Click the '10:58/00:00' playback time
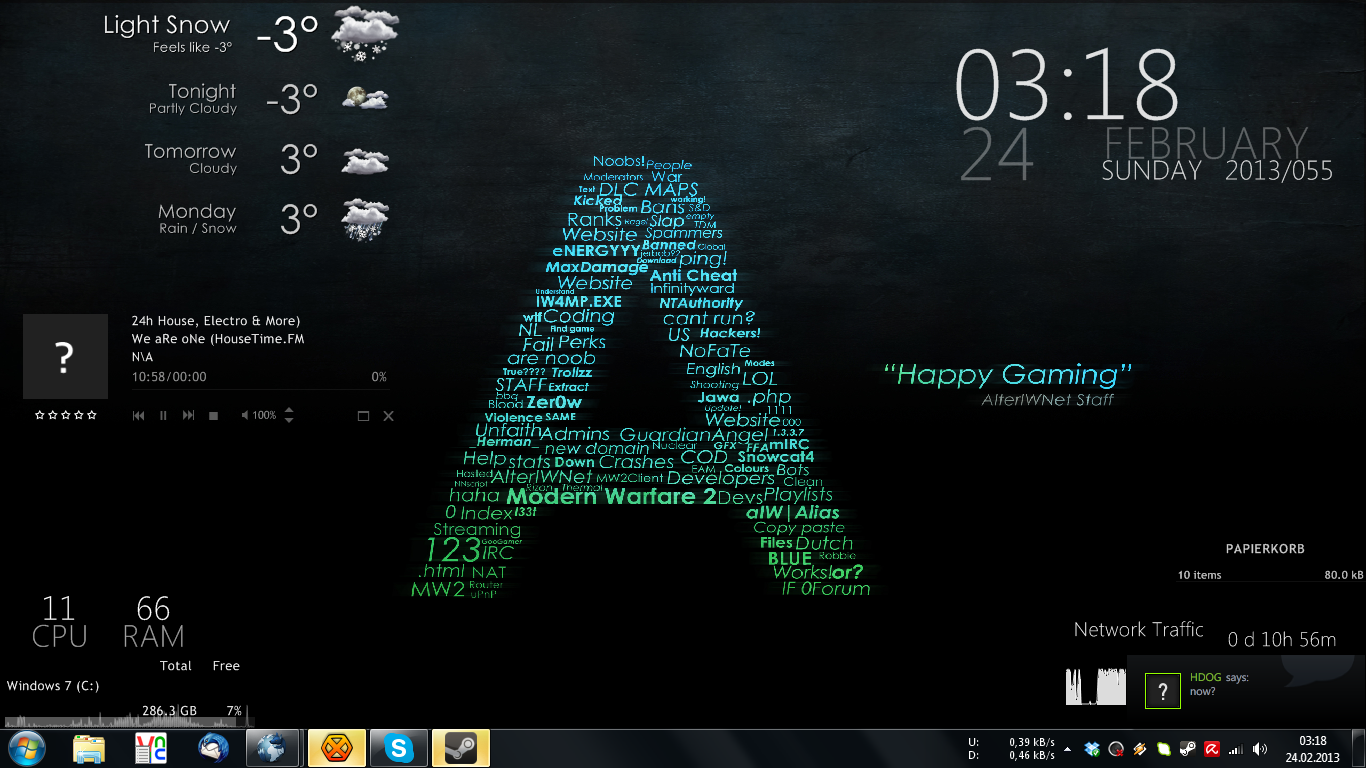Screen dimensions: 1366x768 tap(169, 377)
